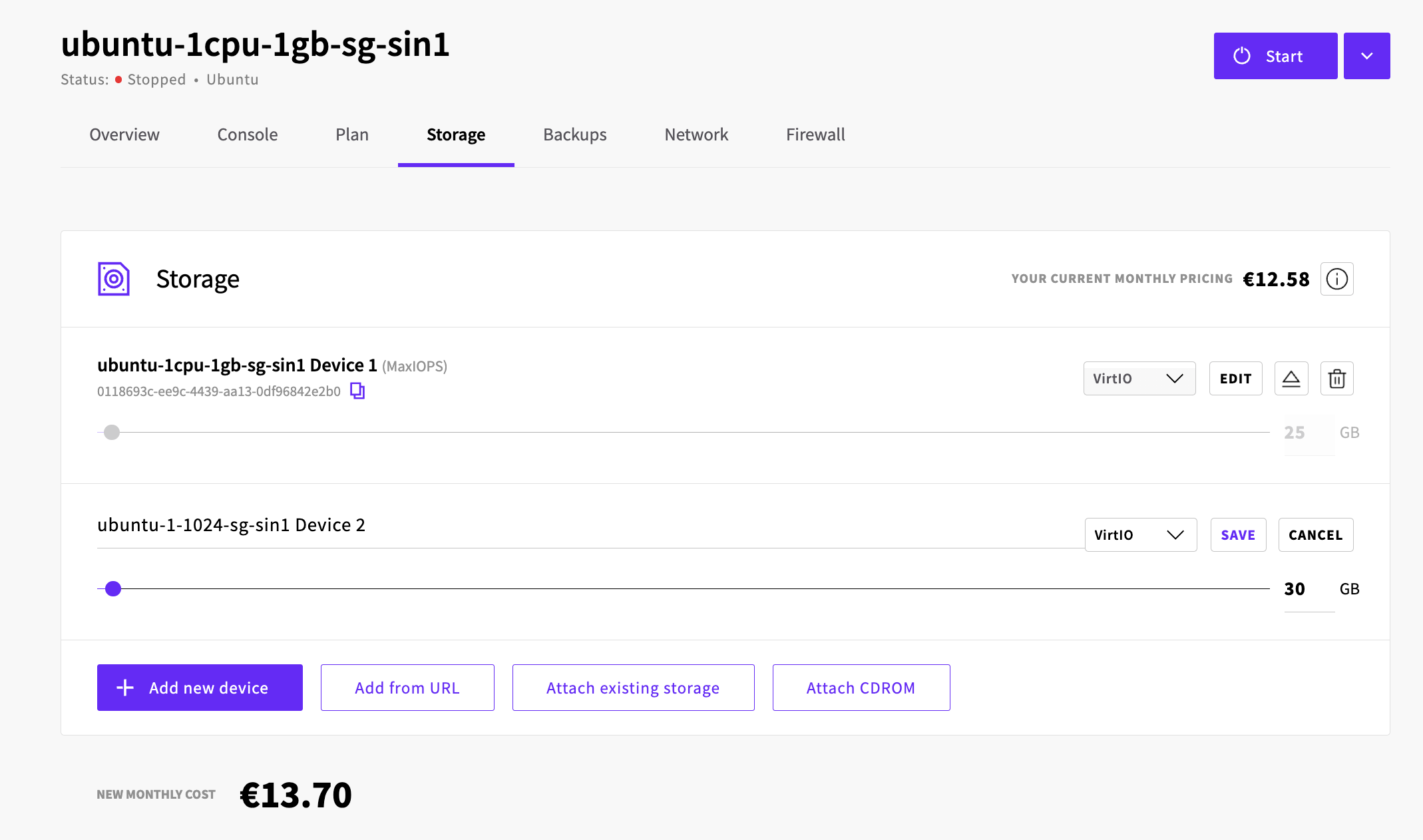1423x840 pixels.
Task: Click the 30 GB size input
Action: tap(1309, 589)
